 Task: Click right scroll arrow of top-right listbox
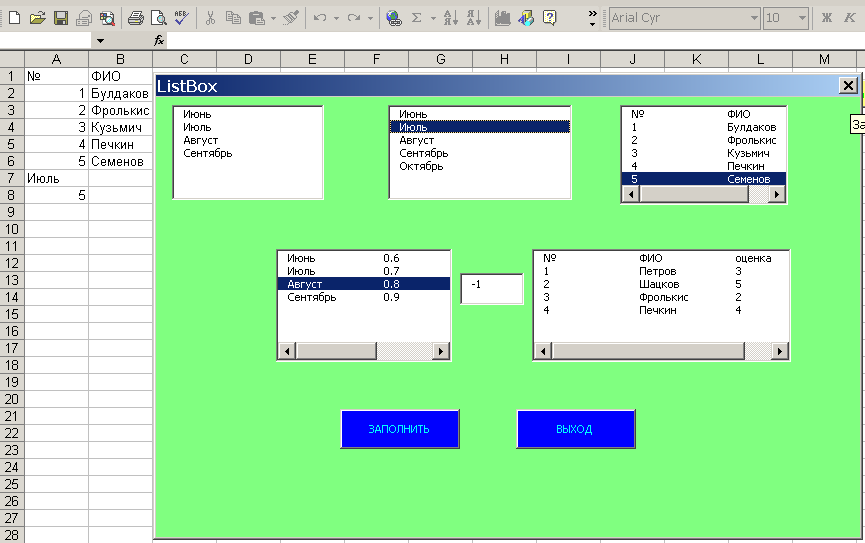(777, 194)
